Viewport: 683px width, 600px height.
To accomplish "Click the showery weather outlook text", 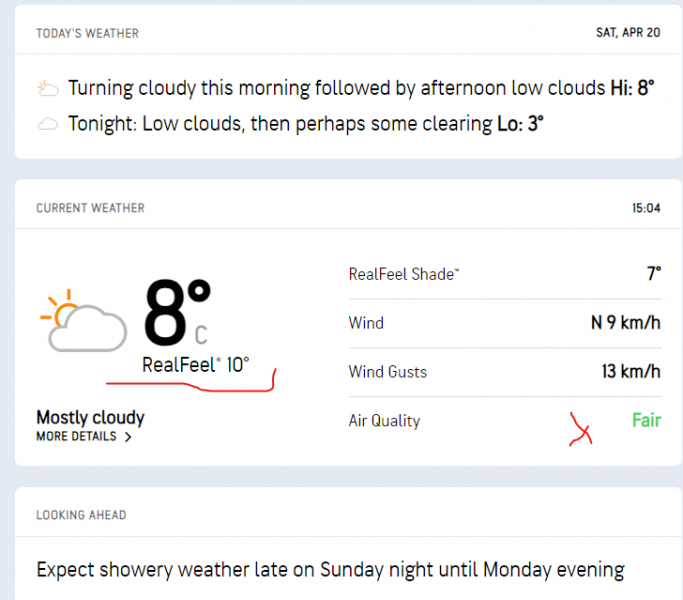I will [330, 570].
